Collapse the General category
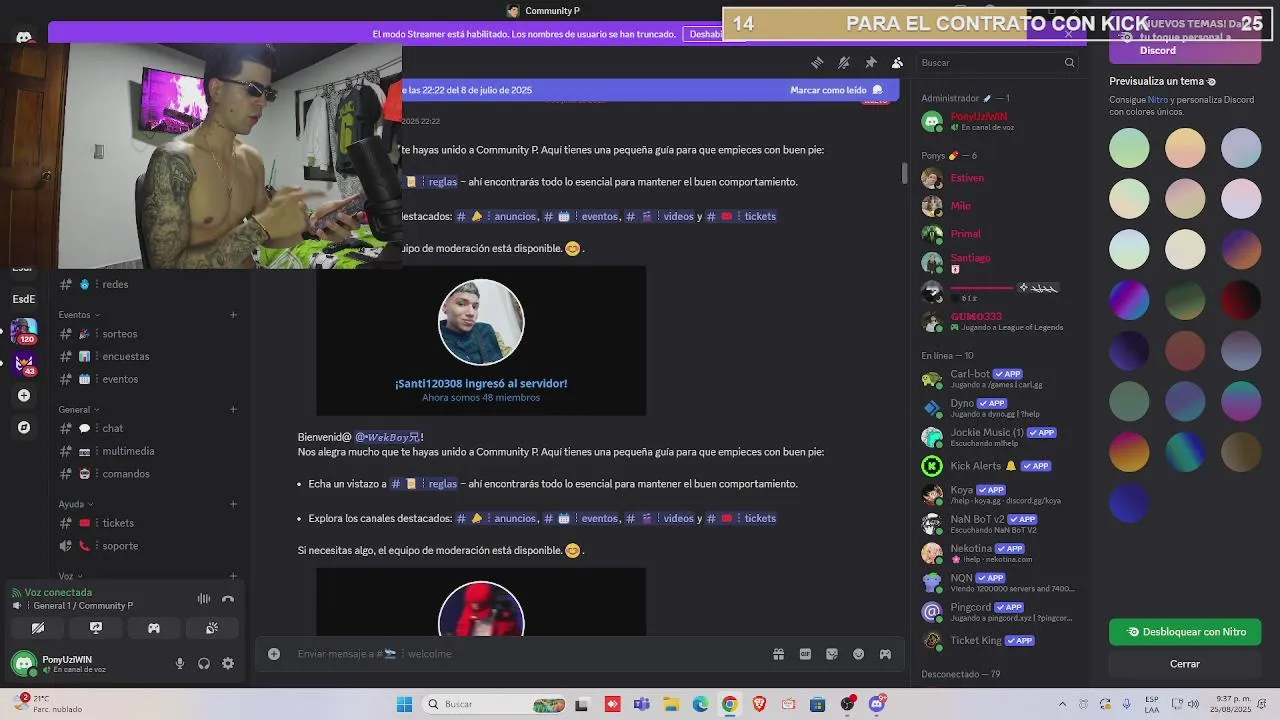 [79, 410]
